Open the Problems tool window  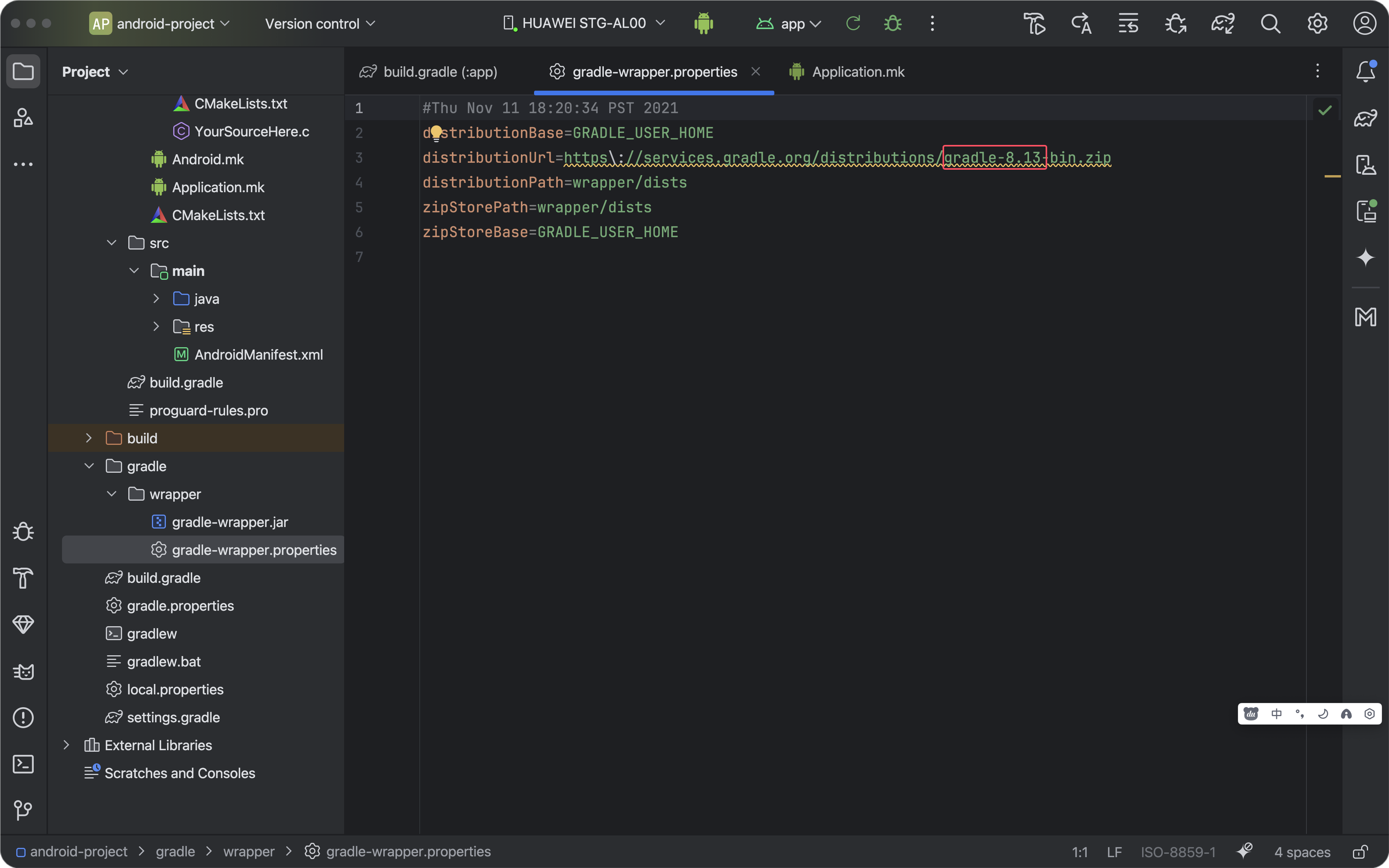click(x=23, y=718)
